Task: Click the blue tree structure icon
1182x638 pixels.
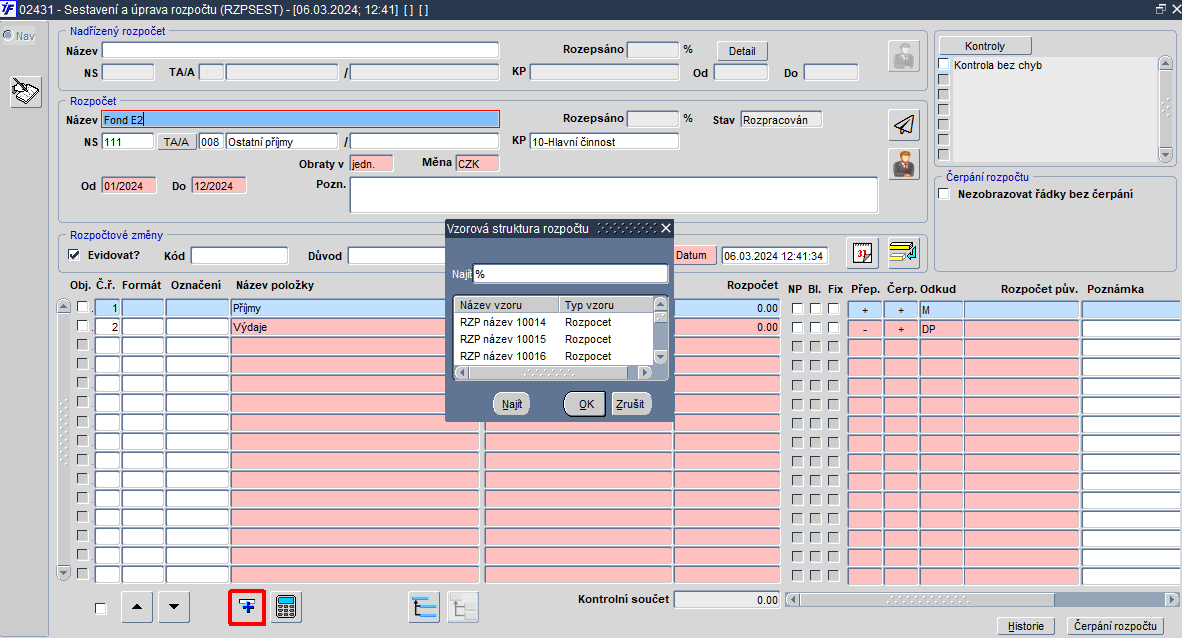Action: [424, 607]
